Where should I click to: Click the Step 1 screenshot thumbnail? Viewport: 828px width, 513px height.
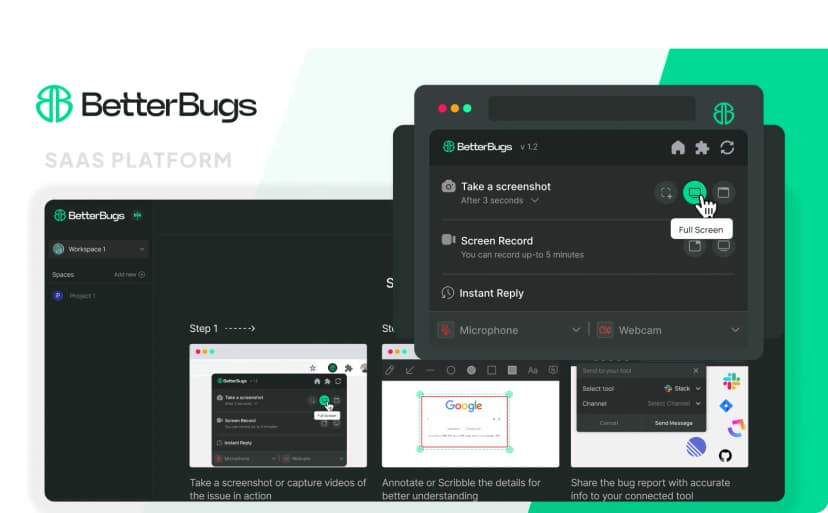[x=278, y=405]
